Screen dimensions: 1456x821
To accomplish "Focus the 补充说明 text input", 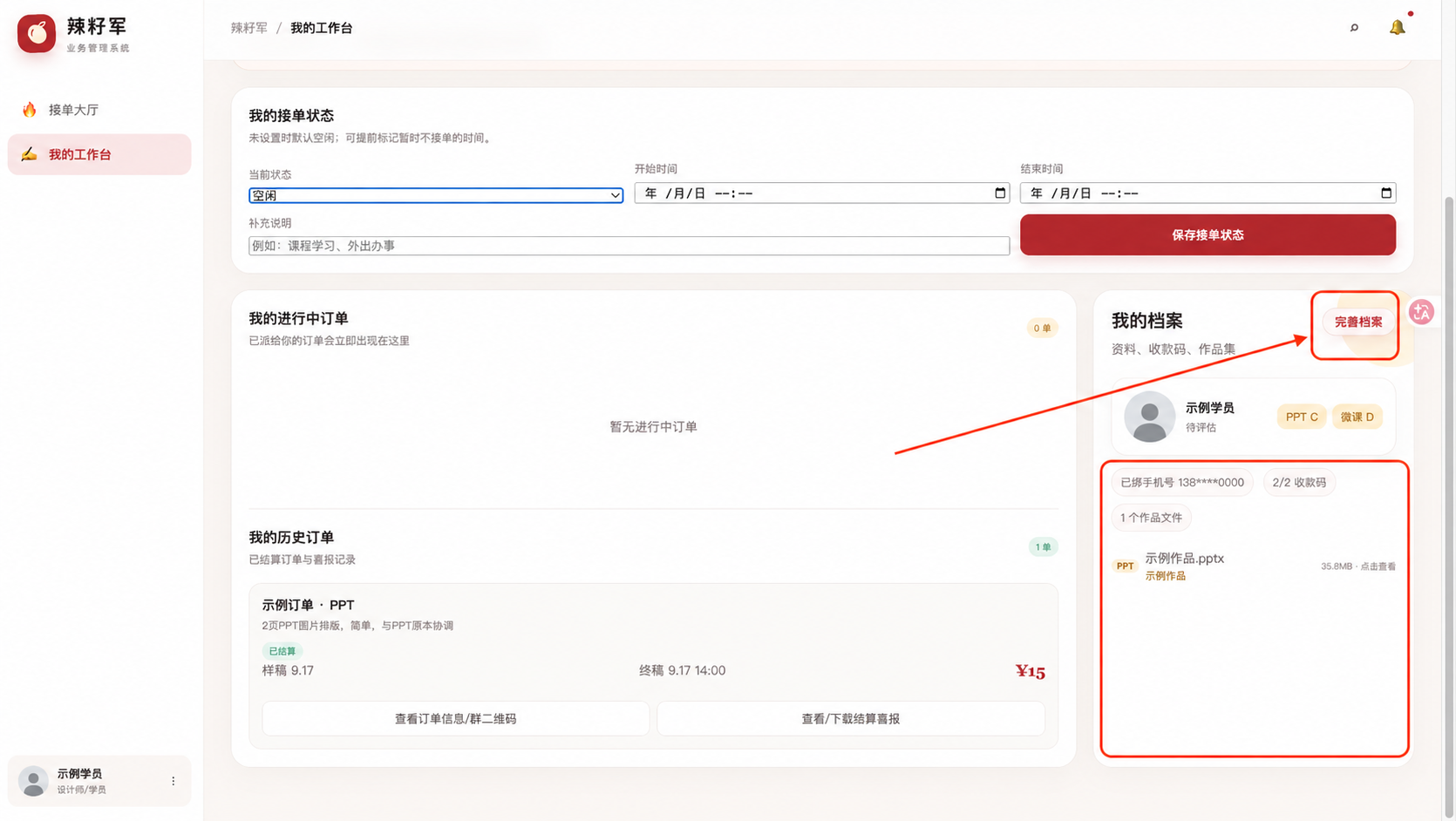I will click(x=629, y=246).
